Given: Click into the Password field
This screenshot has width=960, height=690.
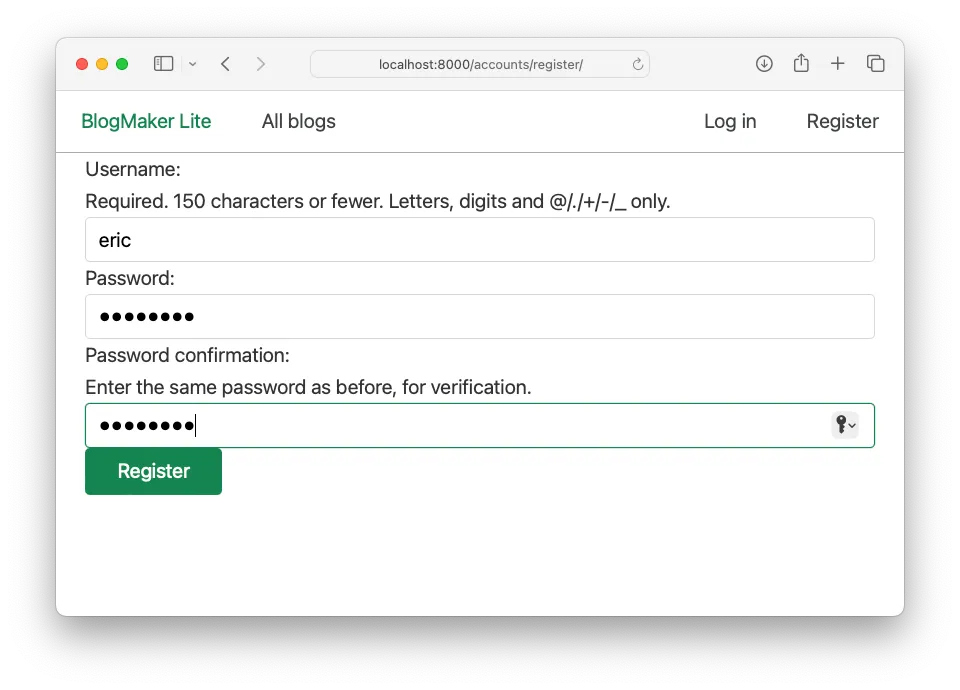Looking at the screenshot, I should pyautogui.click(x=480, y=317).
